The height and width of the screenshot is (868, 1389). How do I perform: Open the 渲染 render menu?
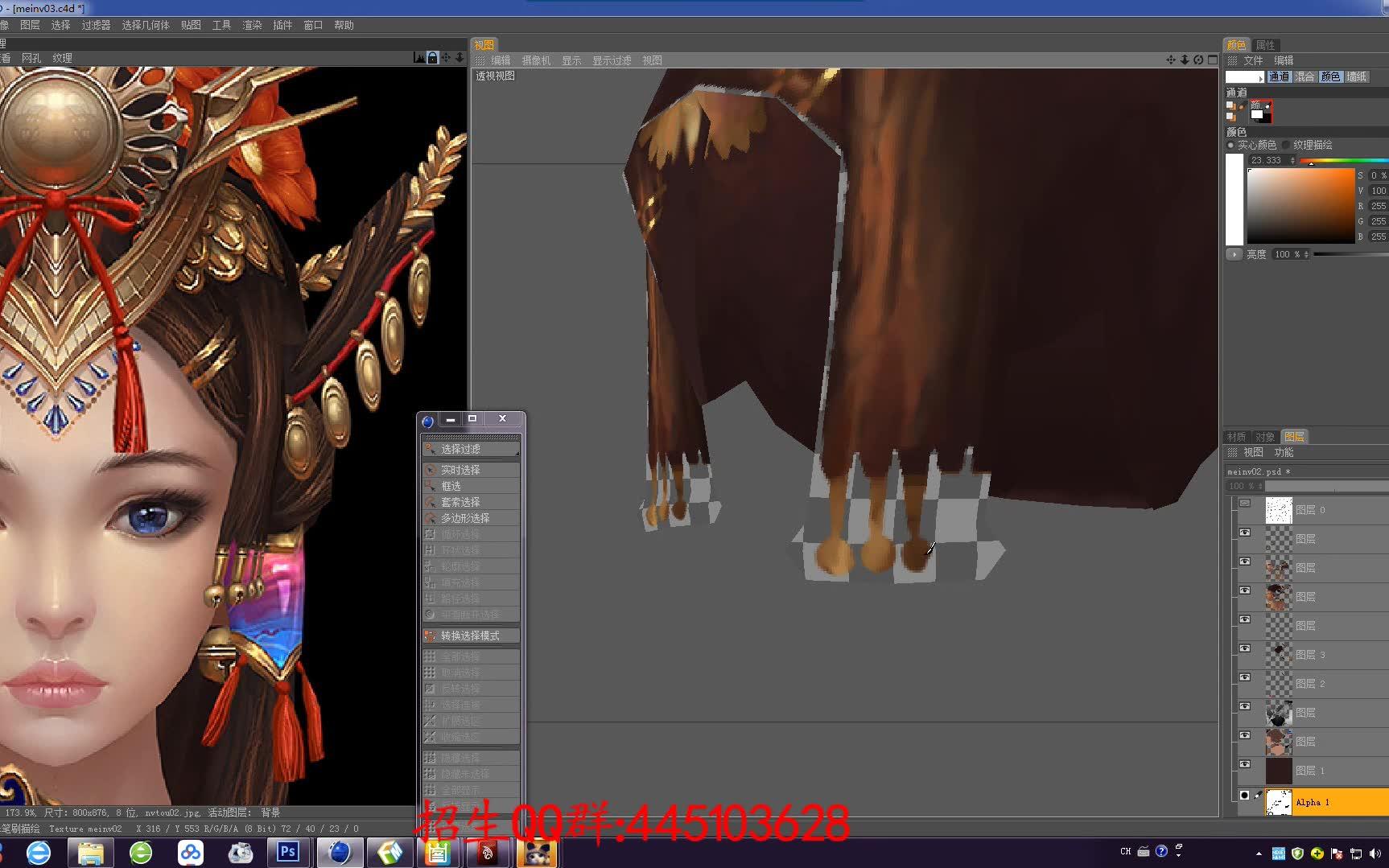[x=252, y=25]
